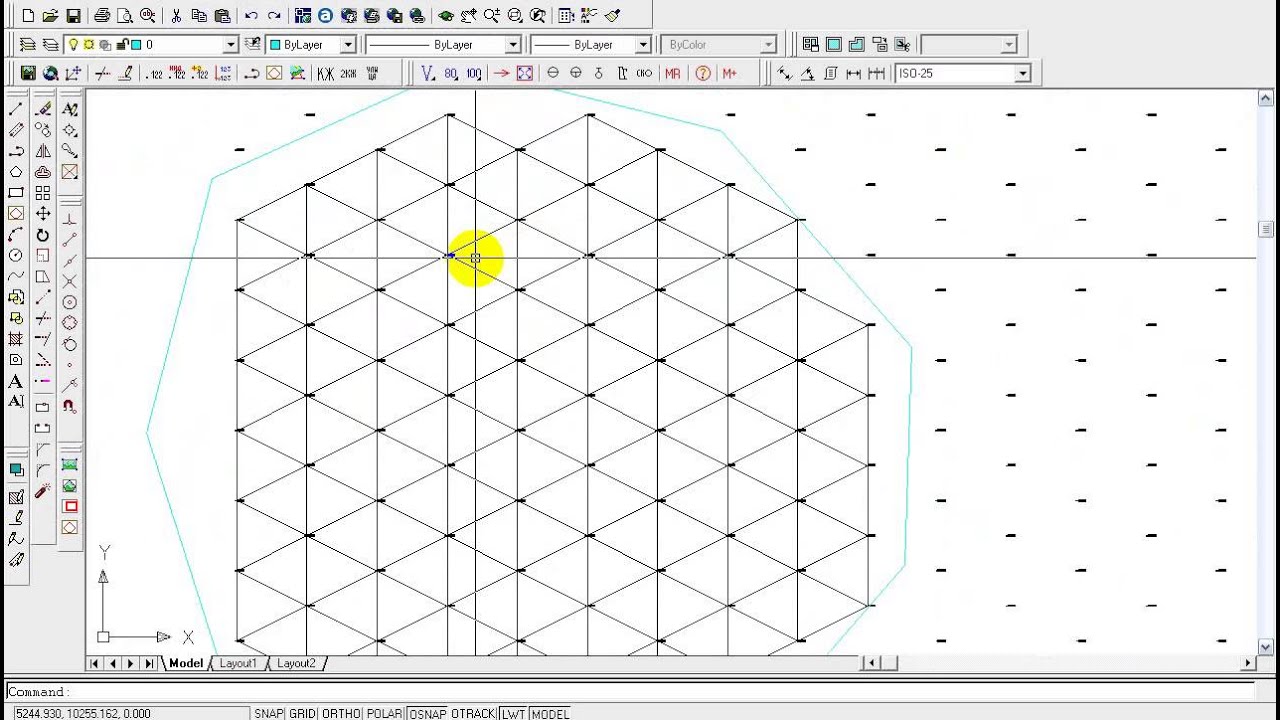Toggle MODEL space button in status bar
1280x720 pixels.
(x=550, y=713)
